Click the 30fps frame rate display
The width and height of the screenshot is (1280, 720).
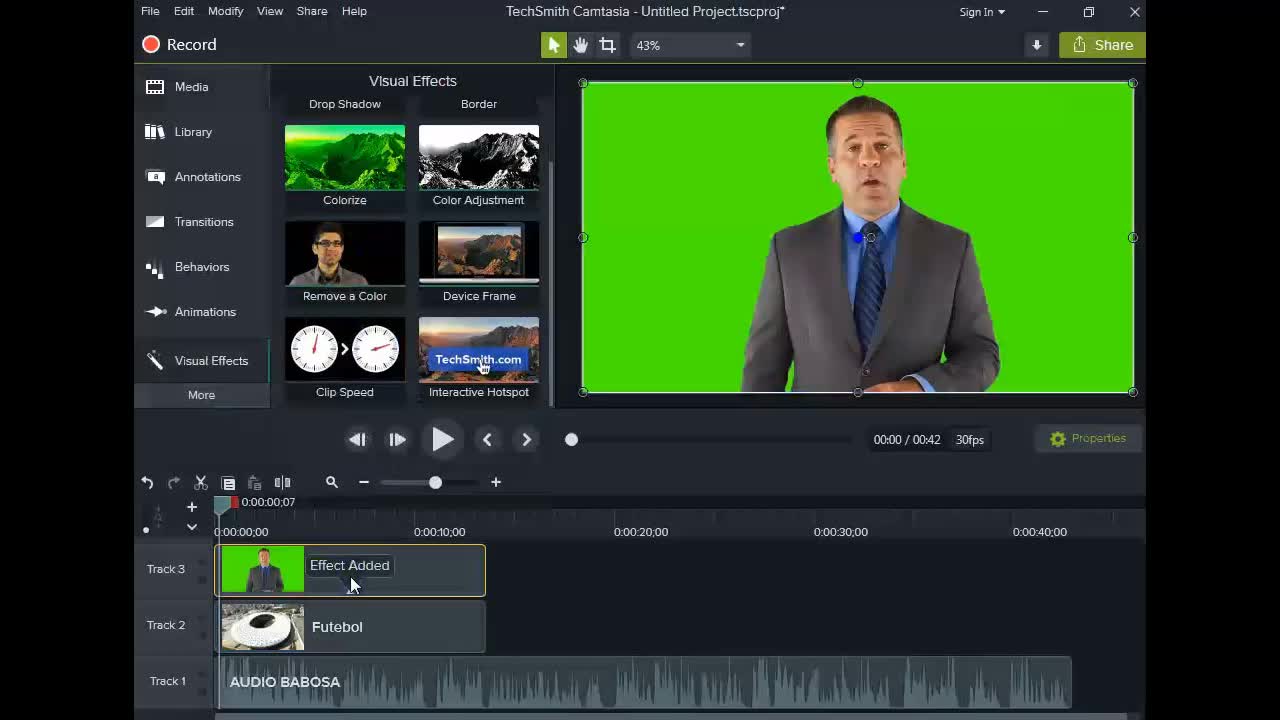[x=969, y=439]
